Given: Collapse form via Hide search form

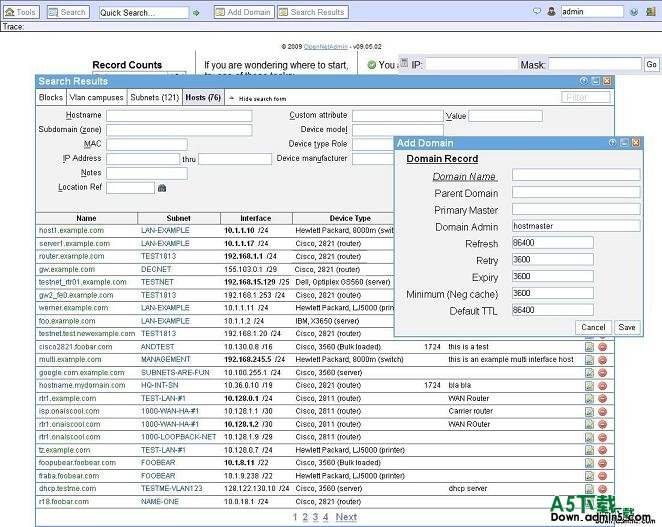Looking at the screenshot, I should point(261,99).
